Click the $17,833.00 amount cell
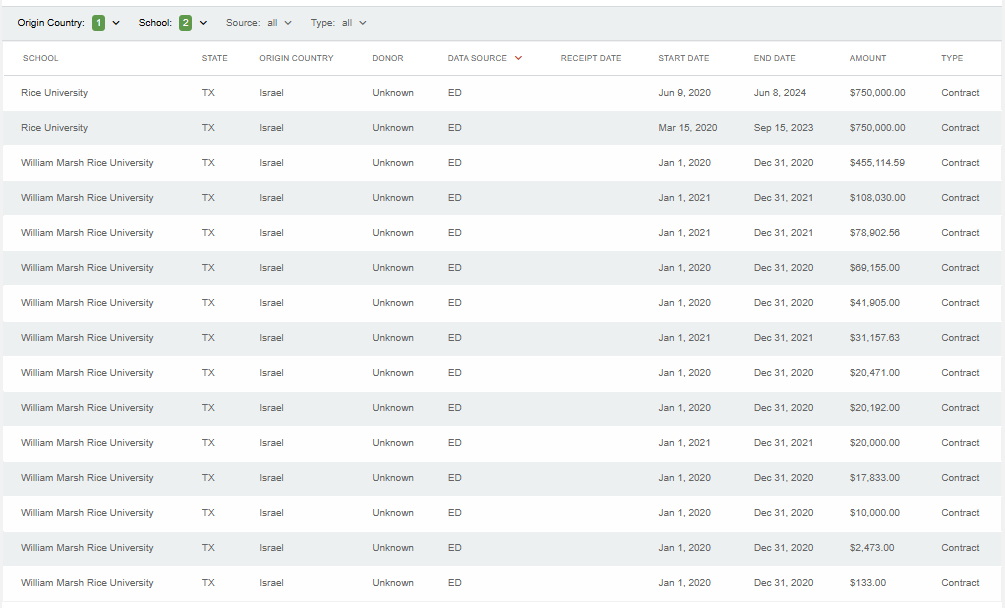 click(x=875, y=478)
